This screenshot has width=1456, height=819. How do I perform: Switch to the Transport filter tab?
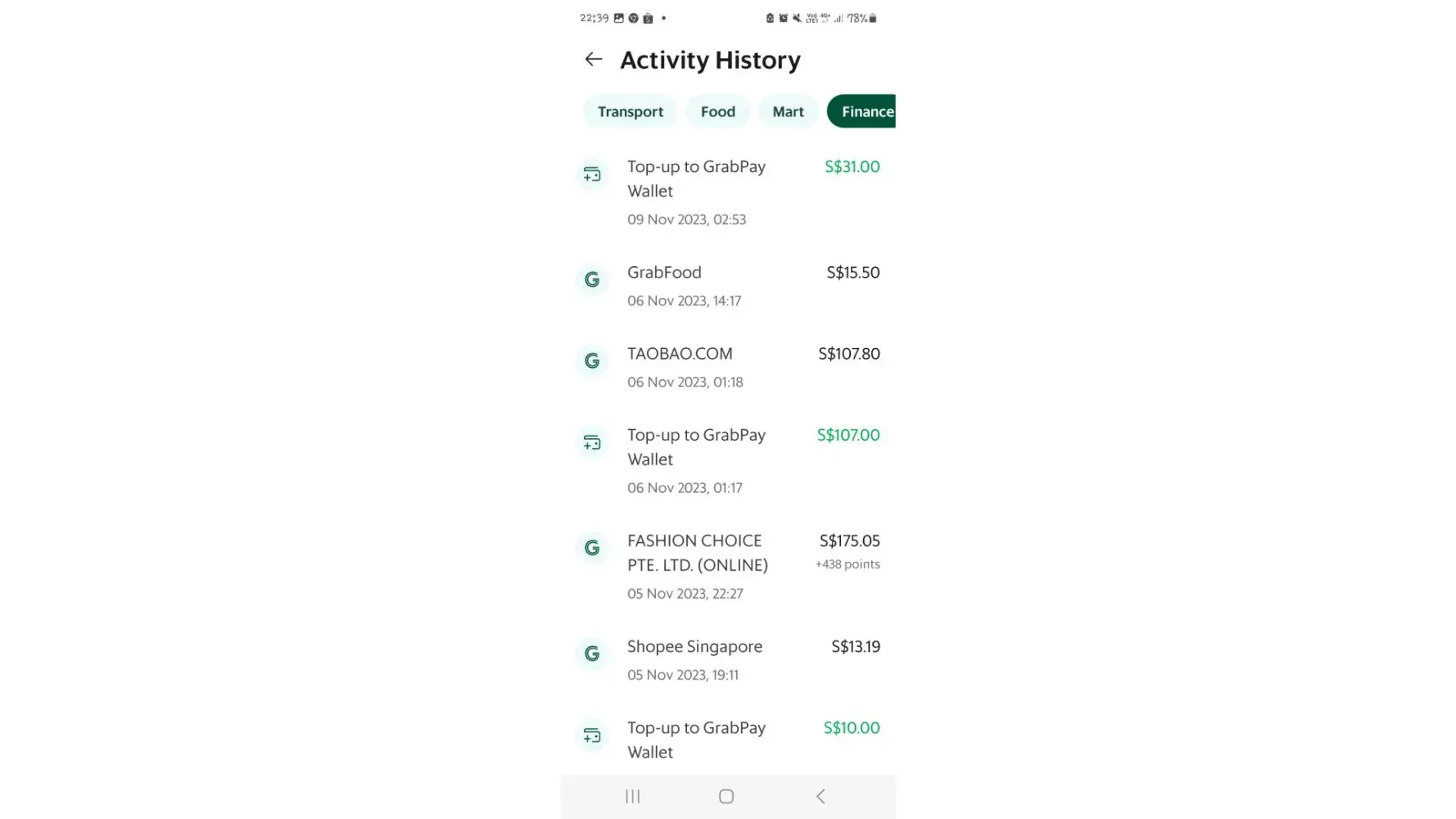(x=630, y=111)
